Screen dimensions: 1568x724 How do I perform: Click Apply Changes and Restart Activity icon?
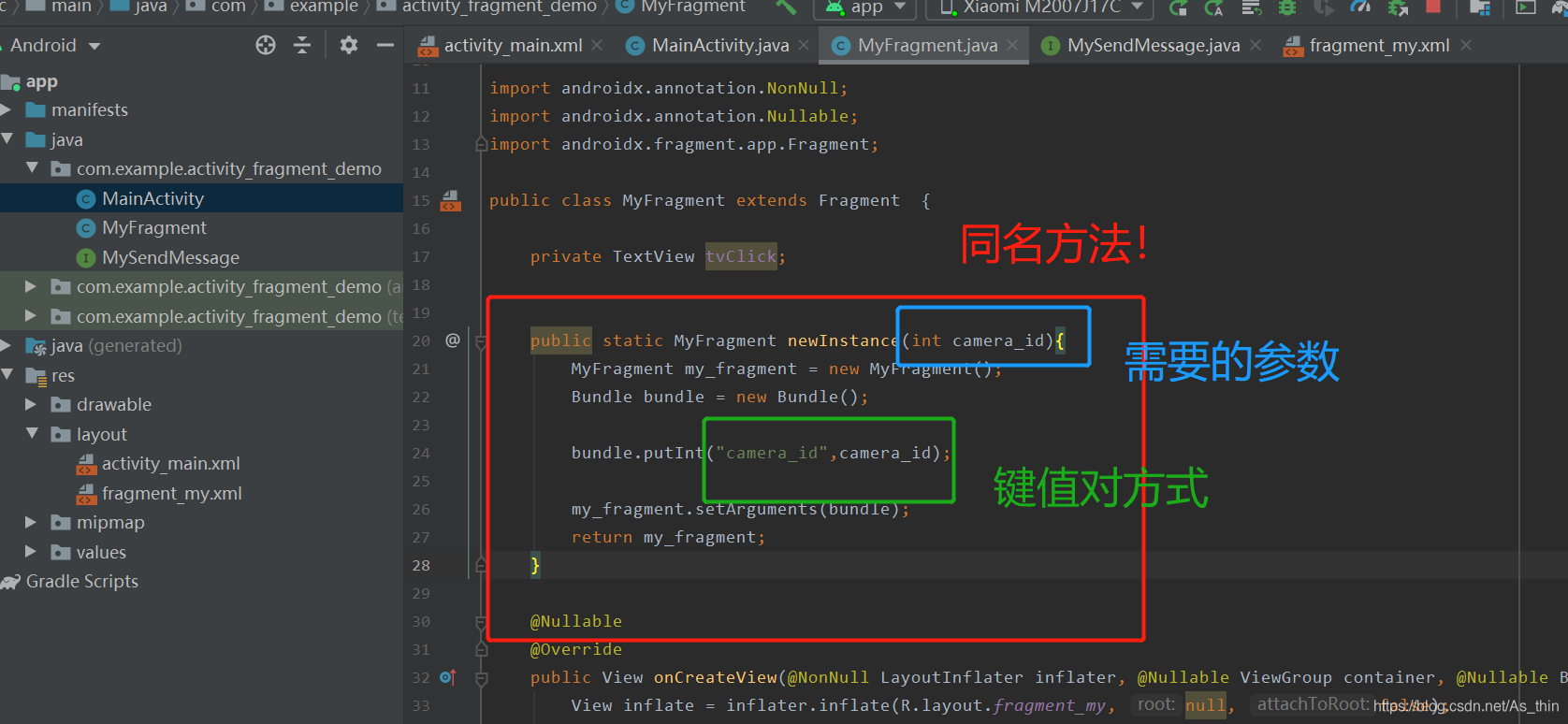[1214, 7]
